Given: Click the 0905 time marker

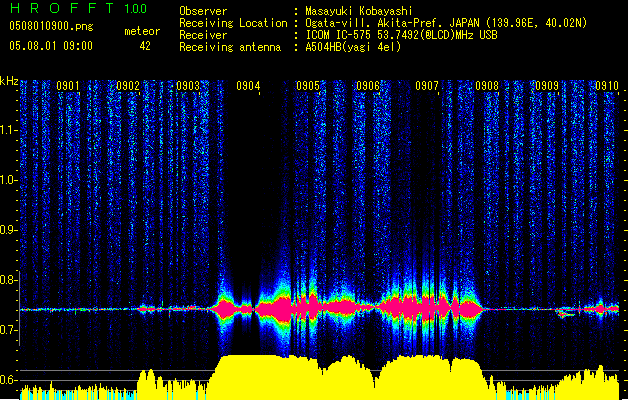Looking at the screenshot, I should [x=308, y=86].
